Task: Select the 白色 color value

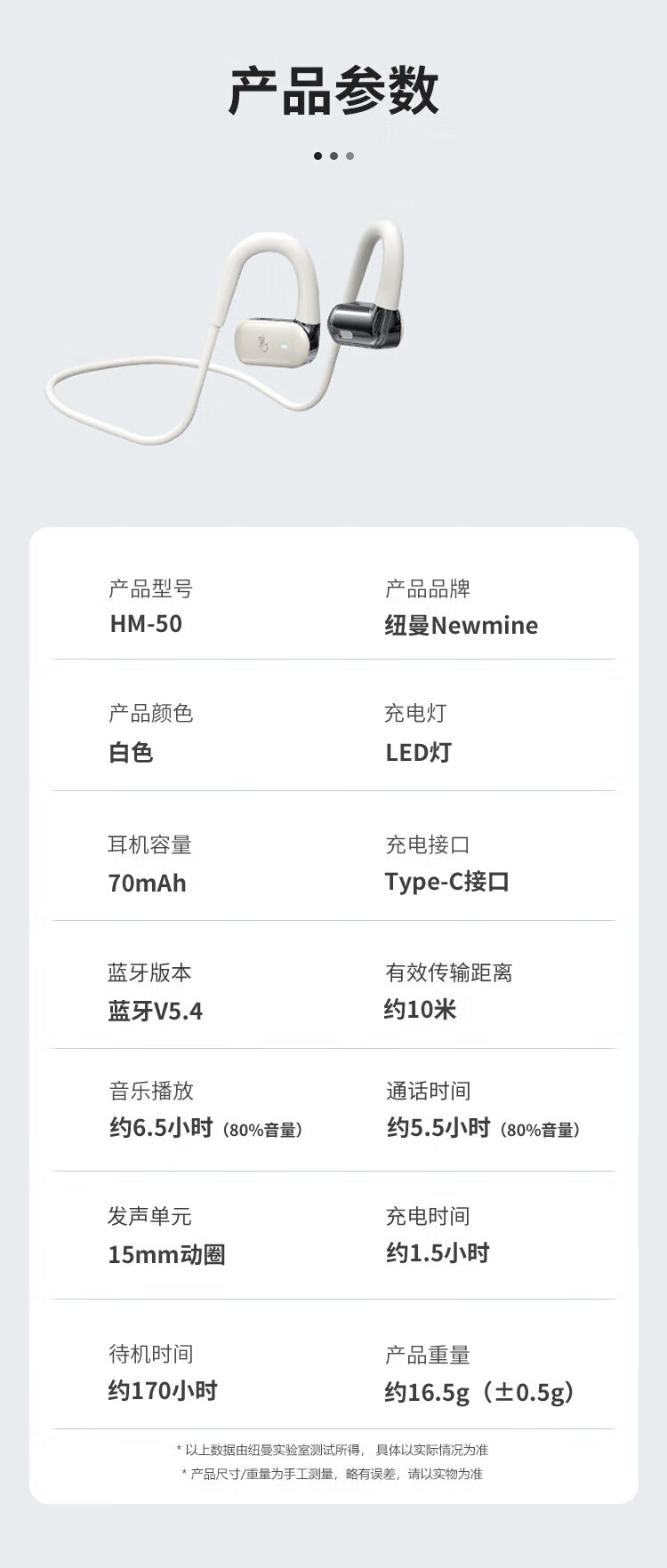Action: click(131, 753)
